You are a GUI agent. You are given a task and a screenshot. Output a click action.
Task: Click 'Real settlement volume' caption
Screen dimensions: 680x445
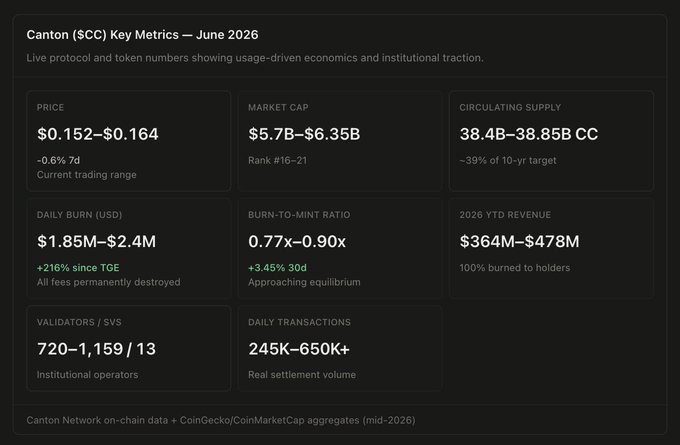coord(302,375)
